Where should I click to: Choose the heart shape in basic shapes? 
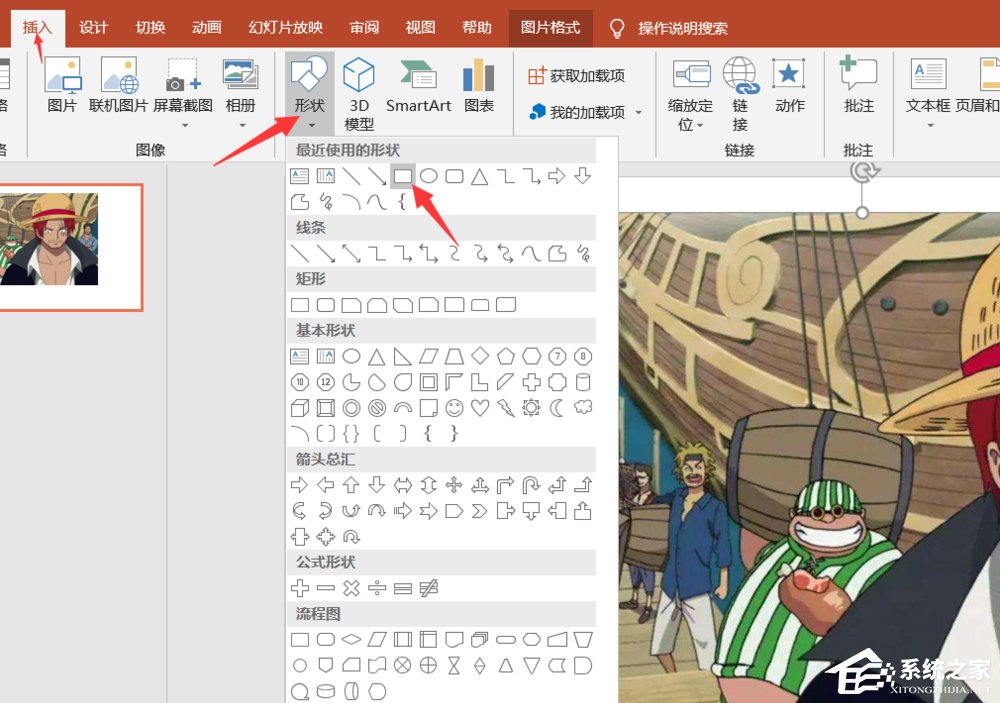[480, 408]
